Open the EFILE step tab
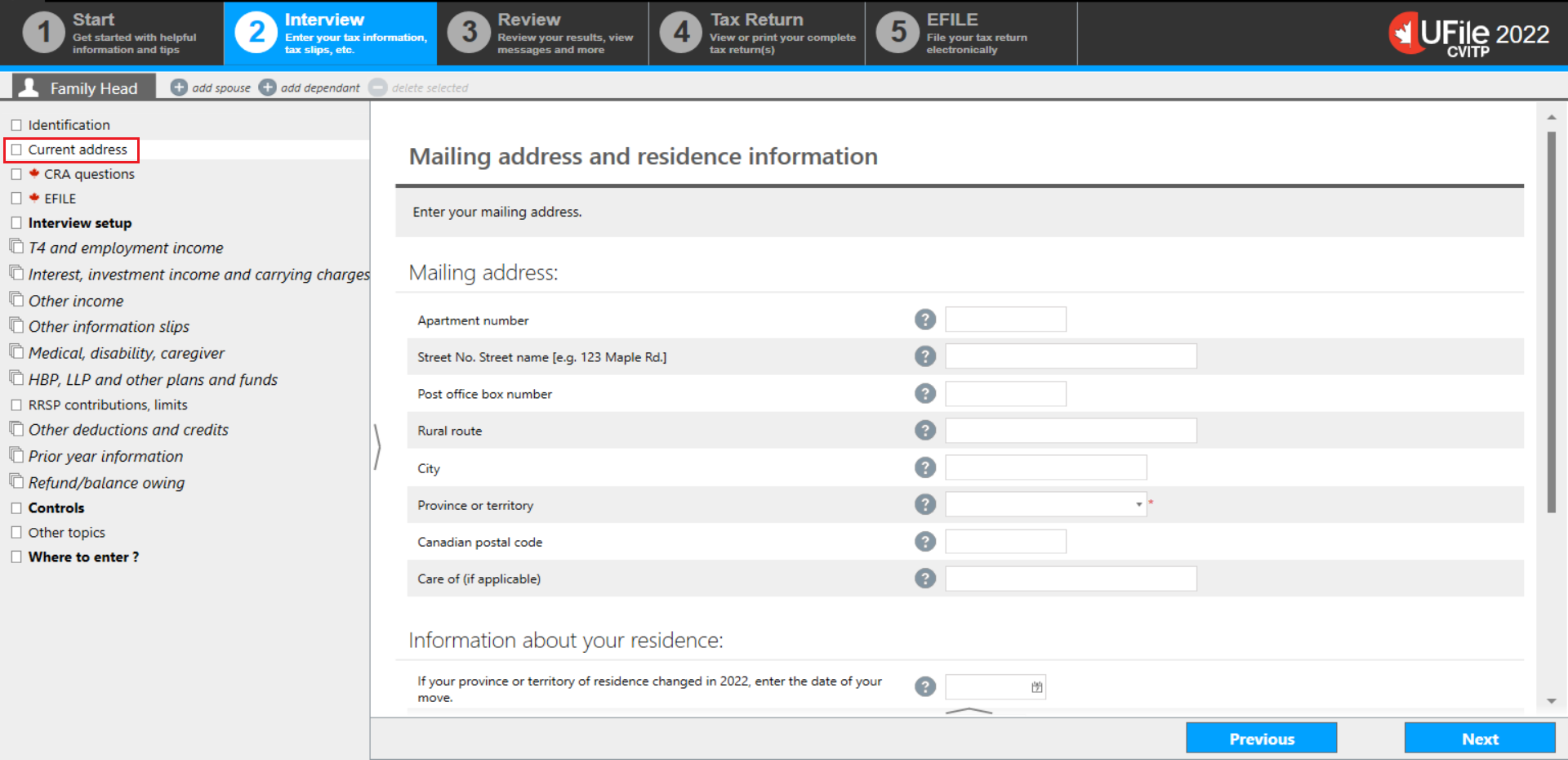Image resolution: width=1568 pixels, height=760 pixels. [x=971, y=34]
